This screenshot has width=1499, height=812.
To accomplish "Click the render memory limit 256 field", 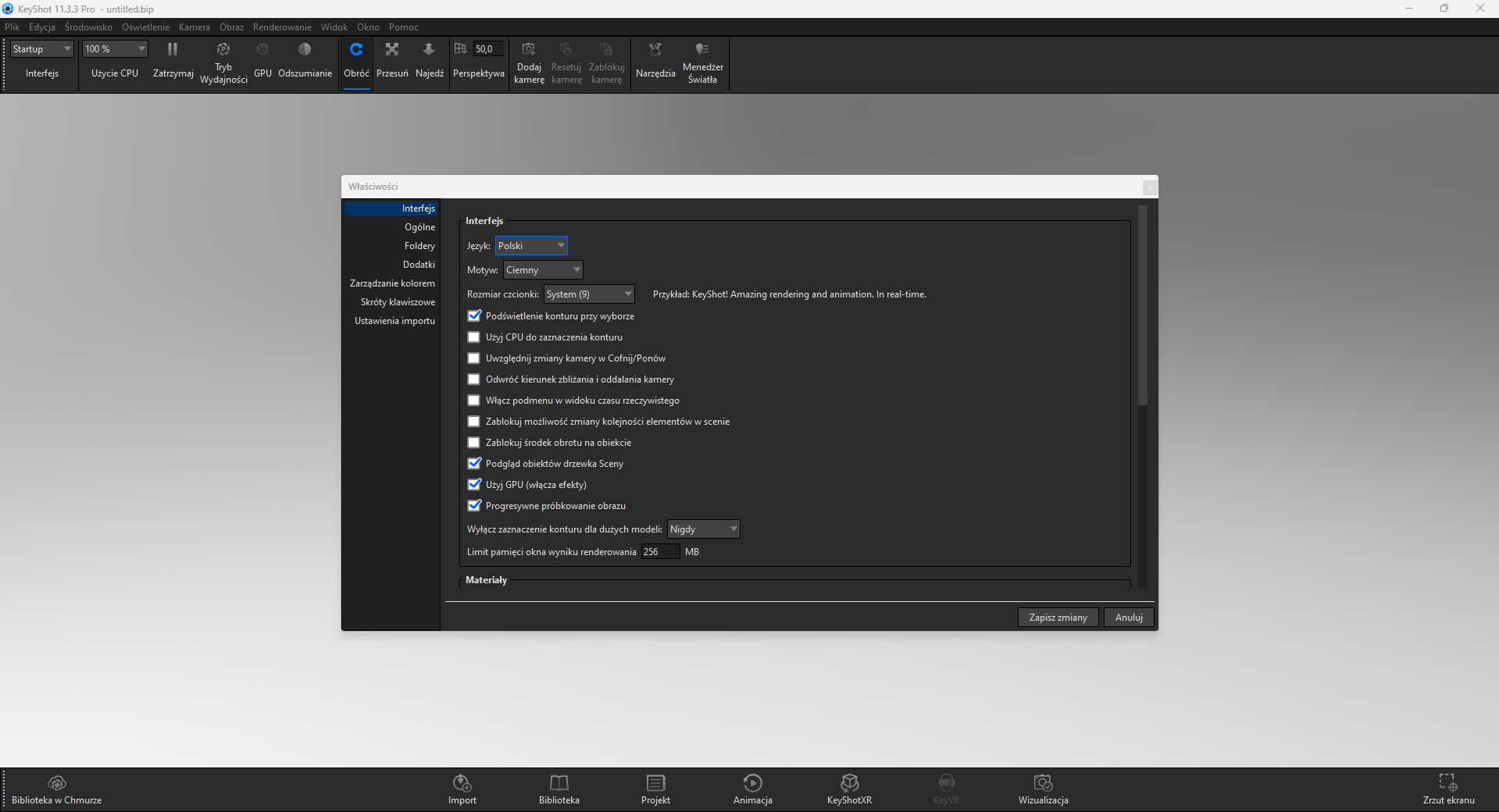I will click(x=660, y=552).
